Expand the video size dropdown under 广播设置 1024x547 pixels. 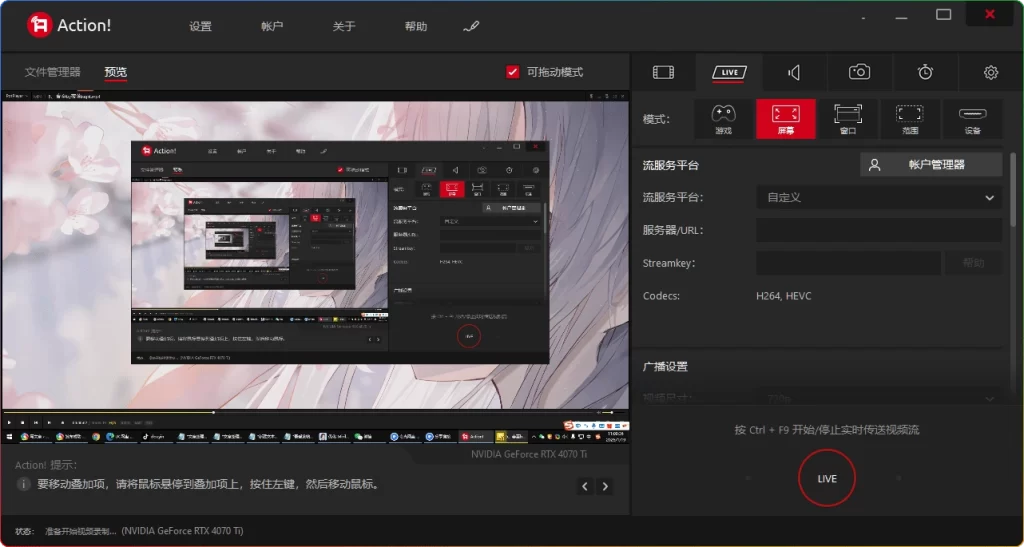click(x=879, y=397)
